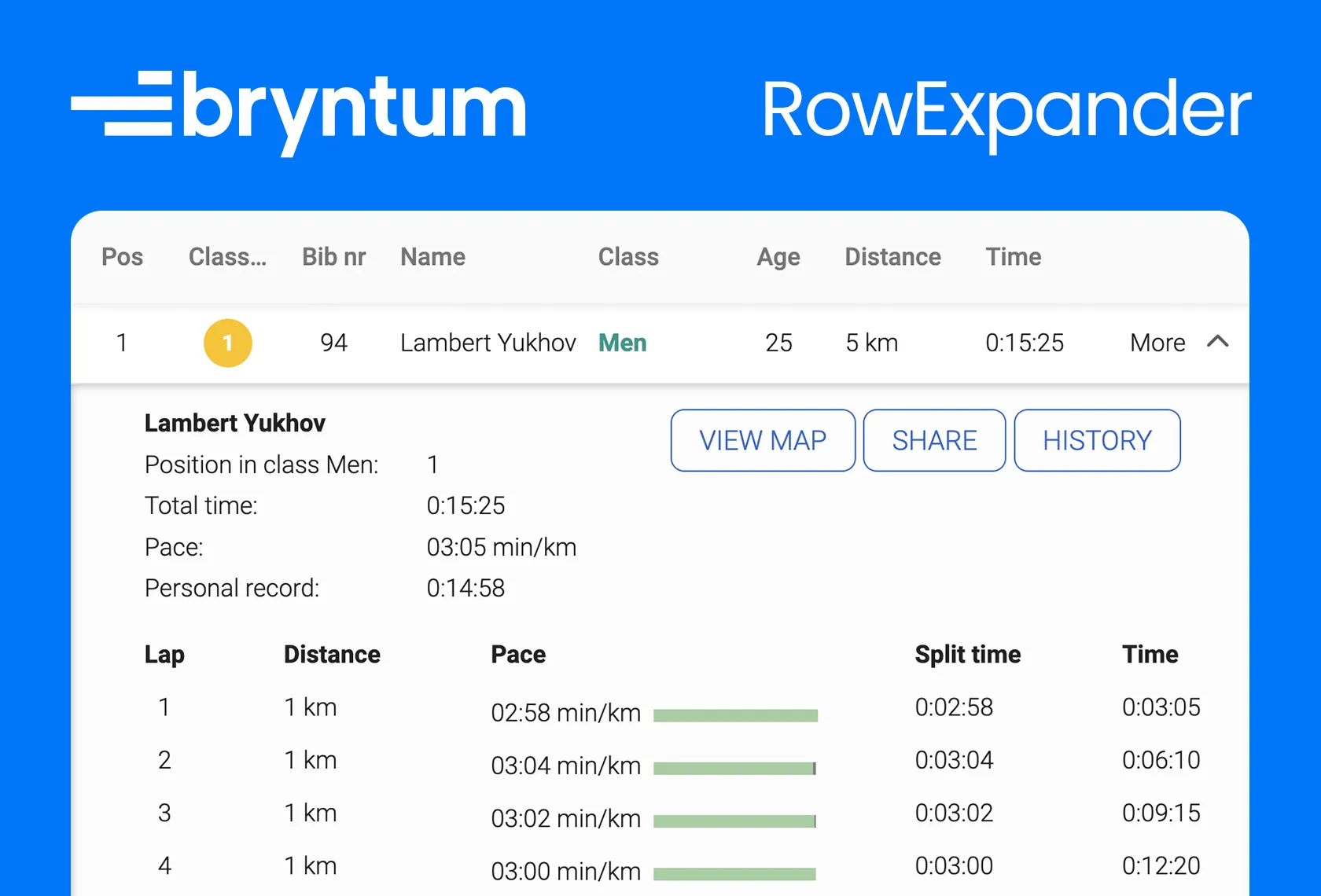Sort by the Name column header
This screenshot has height=896, width=1321.
pyautogui.click(x=432, y=257)
